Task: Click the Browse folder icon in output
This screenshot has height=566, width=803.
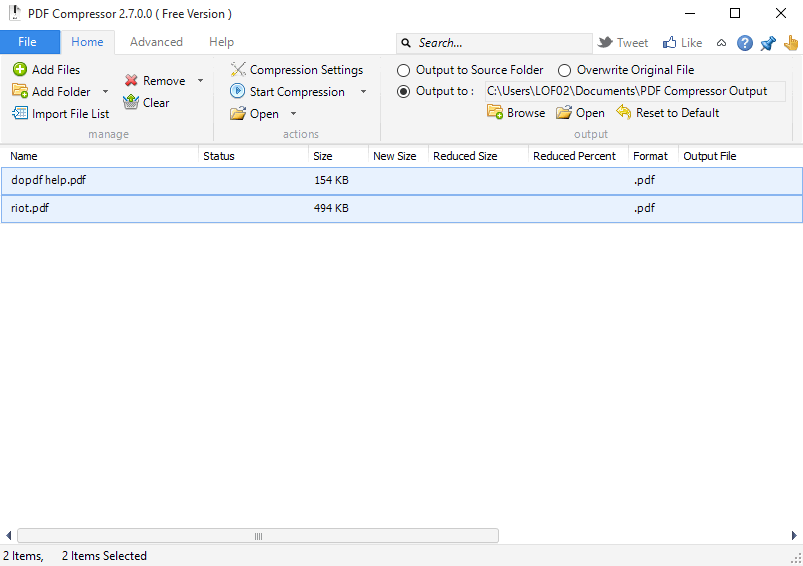Action: coord(495,112)
